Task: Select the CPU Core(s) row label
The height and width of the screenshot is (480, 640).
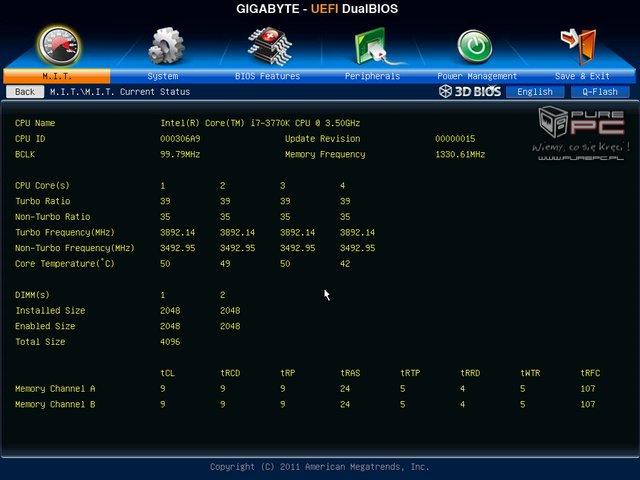Action: (42, 186)
